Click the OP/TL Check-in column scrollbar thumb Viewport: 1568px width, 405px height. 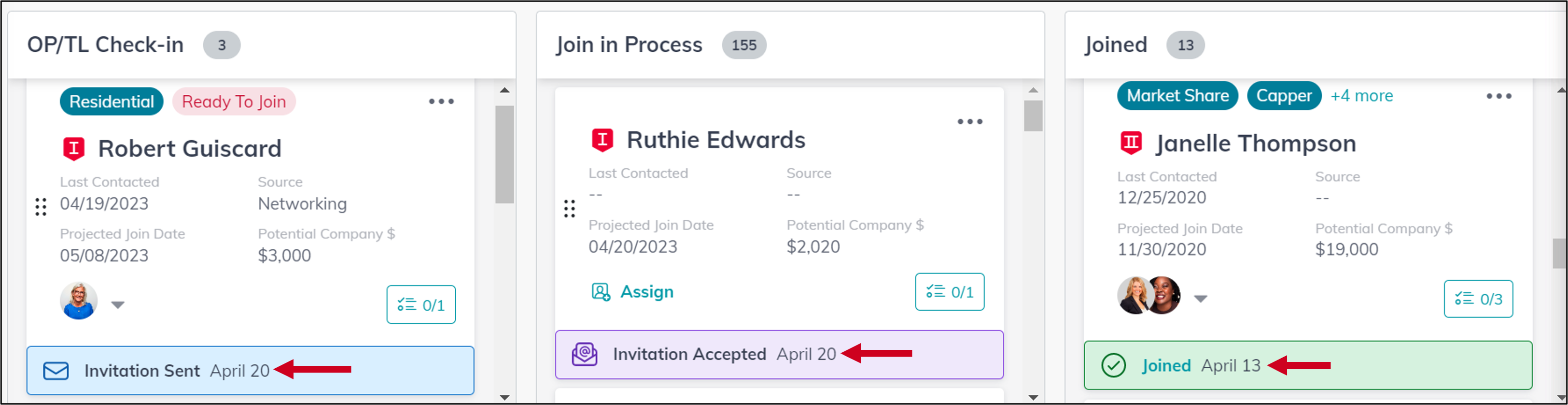(504, 155)
